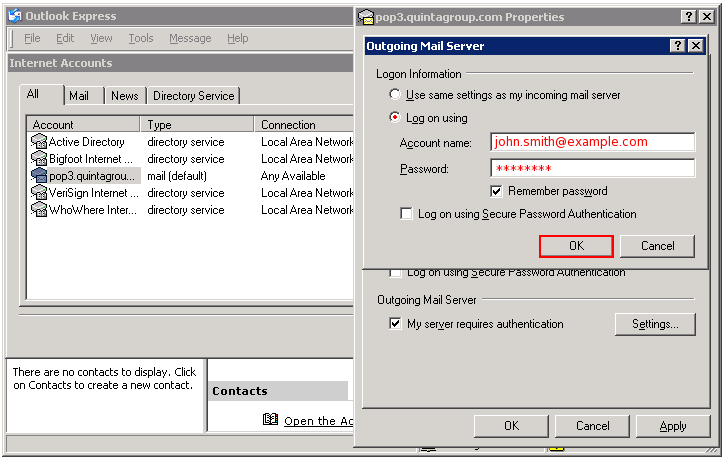Select the VeriSign Internet account row
724x459 pixels.
point(190,193)
